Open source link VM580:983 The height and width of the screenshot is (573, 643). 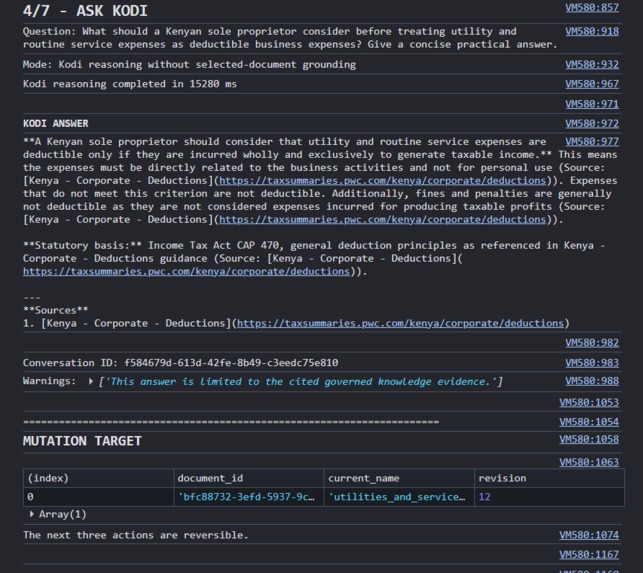click(x=592, y=363)
